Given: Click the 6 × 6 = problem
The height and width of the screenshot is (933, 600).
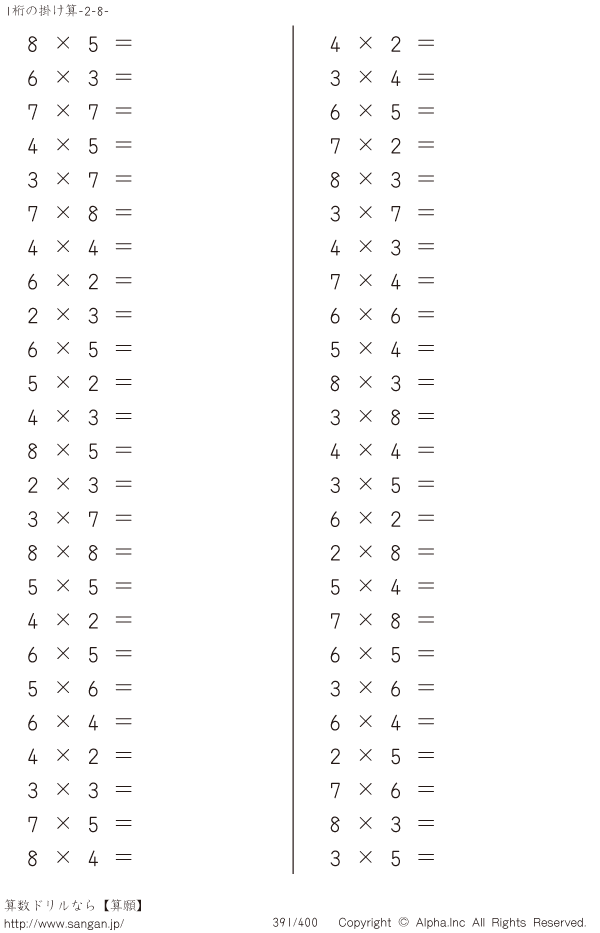Looking at the screenshot, I should coord(382,315).
